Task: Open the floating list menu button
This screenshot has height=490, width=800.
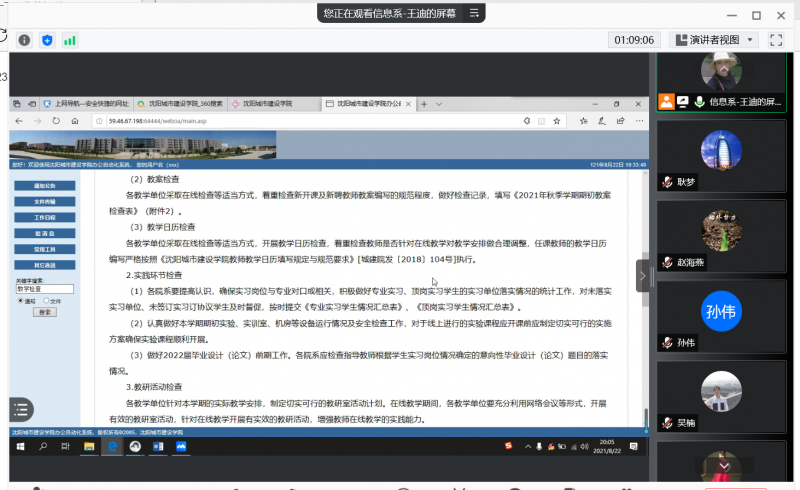Action: (21, 409)
